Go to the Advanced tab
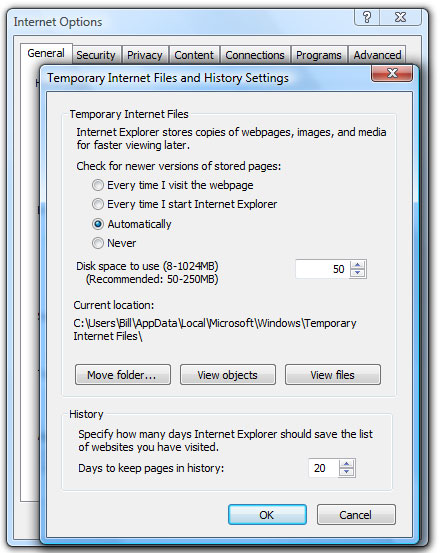The width and height of the screenshot is (442, 553). point(377,55)
